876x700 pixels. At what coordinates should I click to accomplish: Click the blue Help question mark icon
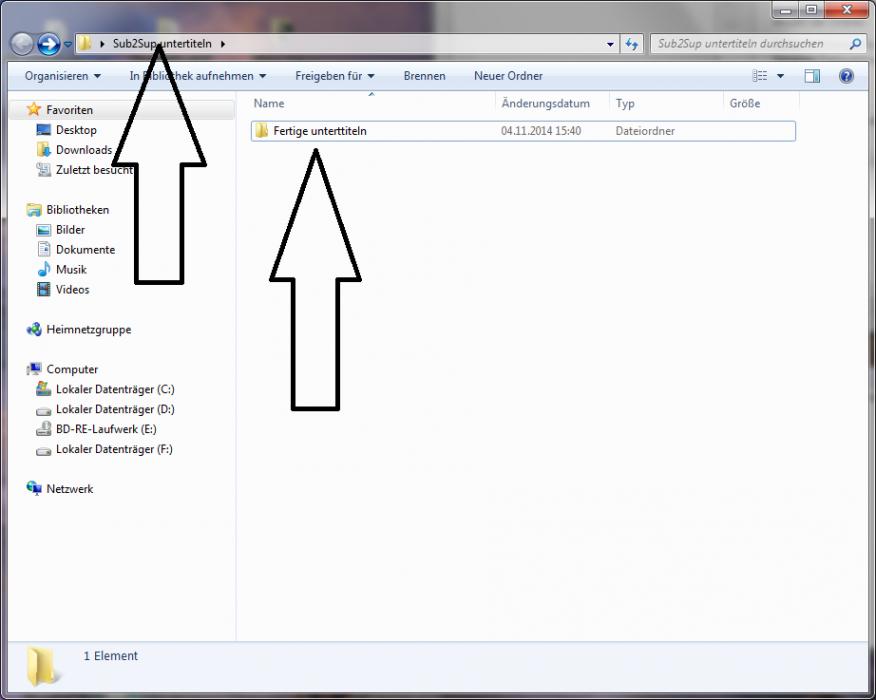point(846,76)
